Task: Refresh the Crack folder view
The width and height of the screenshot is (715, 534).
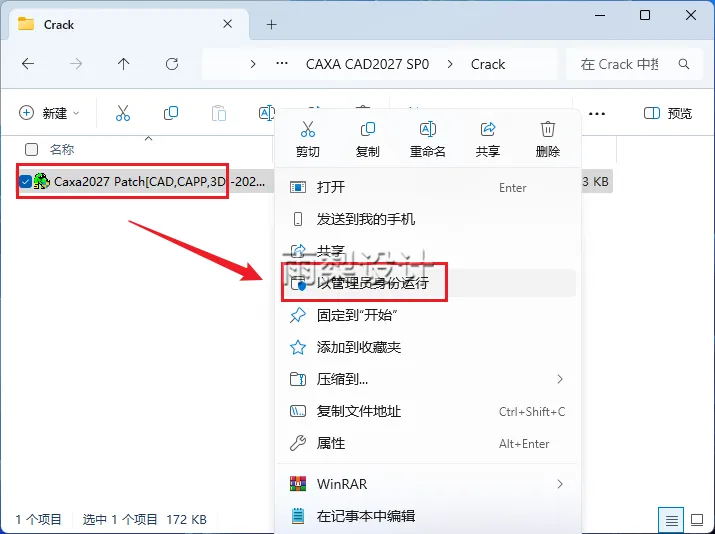Action: tap(172, 64)
